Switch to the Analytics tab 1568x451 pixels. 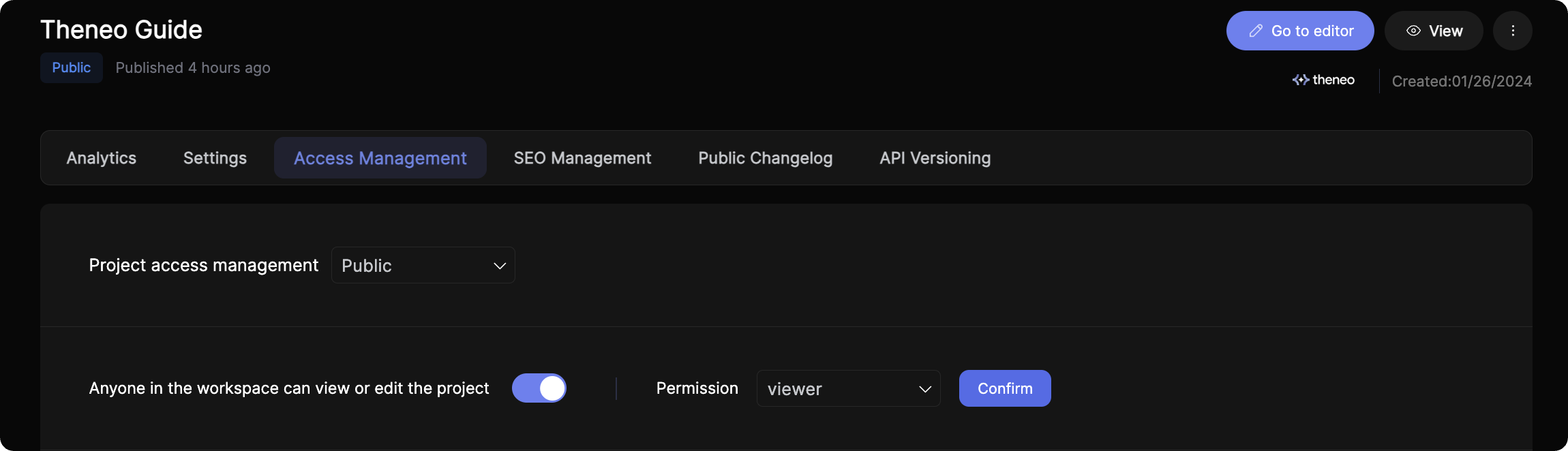point(102,158)
